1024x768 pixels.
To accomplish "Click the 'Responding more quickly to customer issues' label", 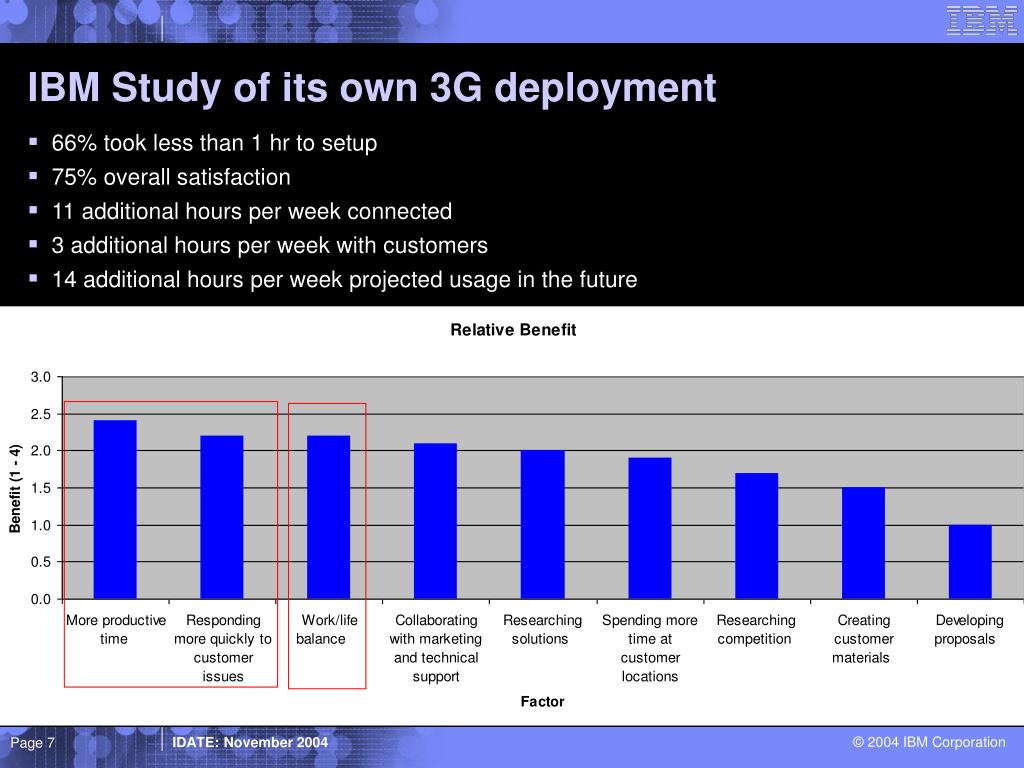I will pos(223,648).
